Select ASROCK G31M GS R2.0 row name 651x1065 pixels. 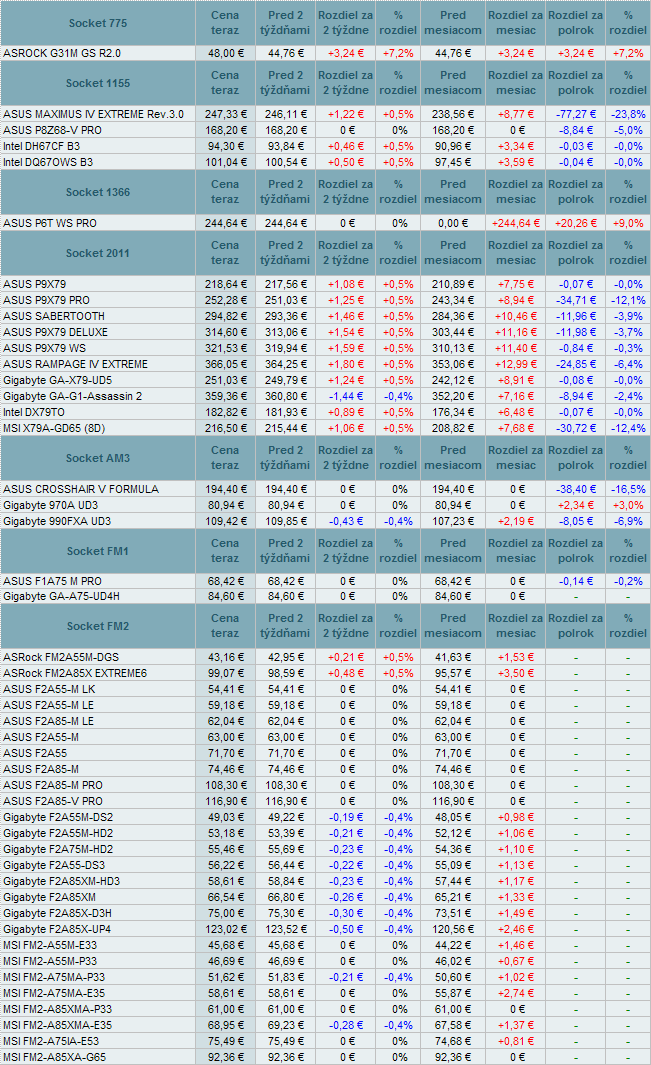coord(62,53)
